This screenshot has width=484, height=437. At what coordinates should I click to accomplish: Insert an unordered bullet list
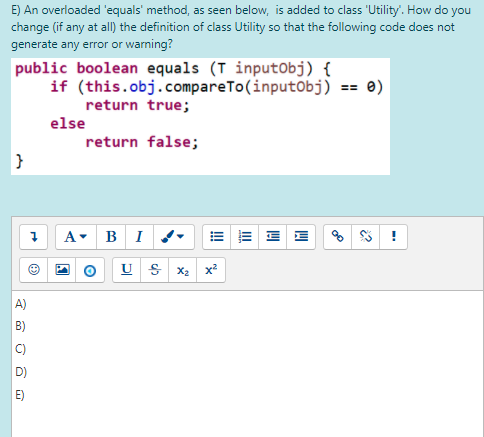[x=217, y=237]
